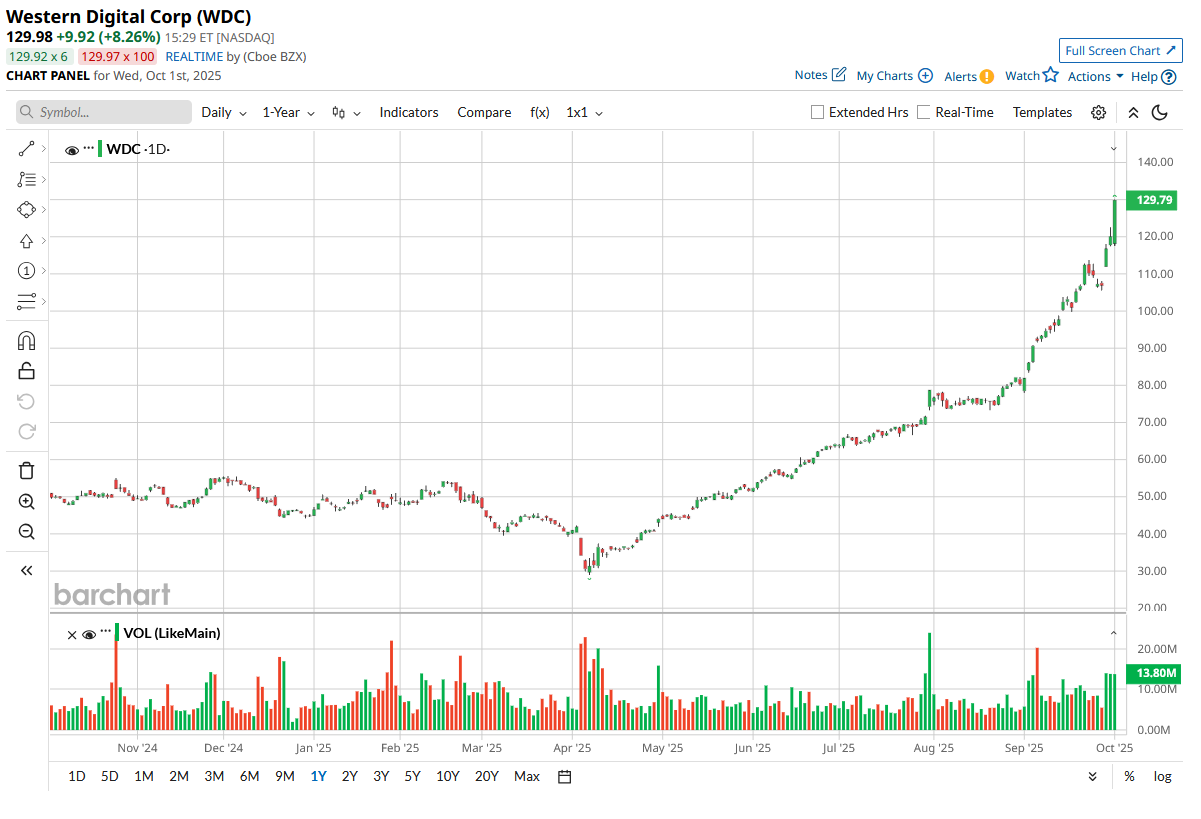Open the 1-Year period dropdown
Screen dimensions: 1201x819
[288, 113]
